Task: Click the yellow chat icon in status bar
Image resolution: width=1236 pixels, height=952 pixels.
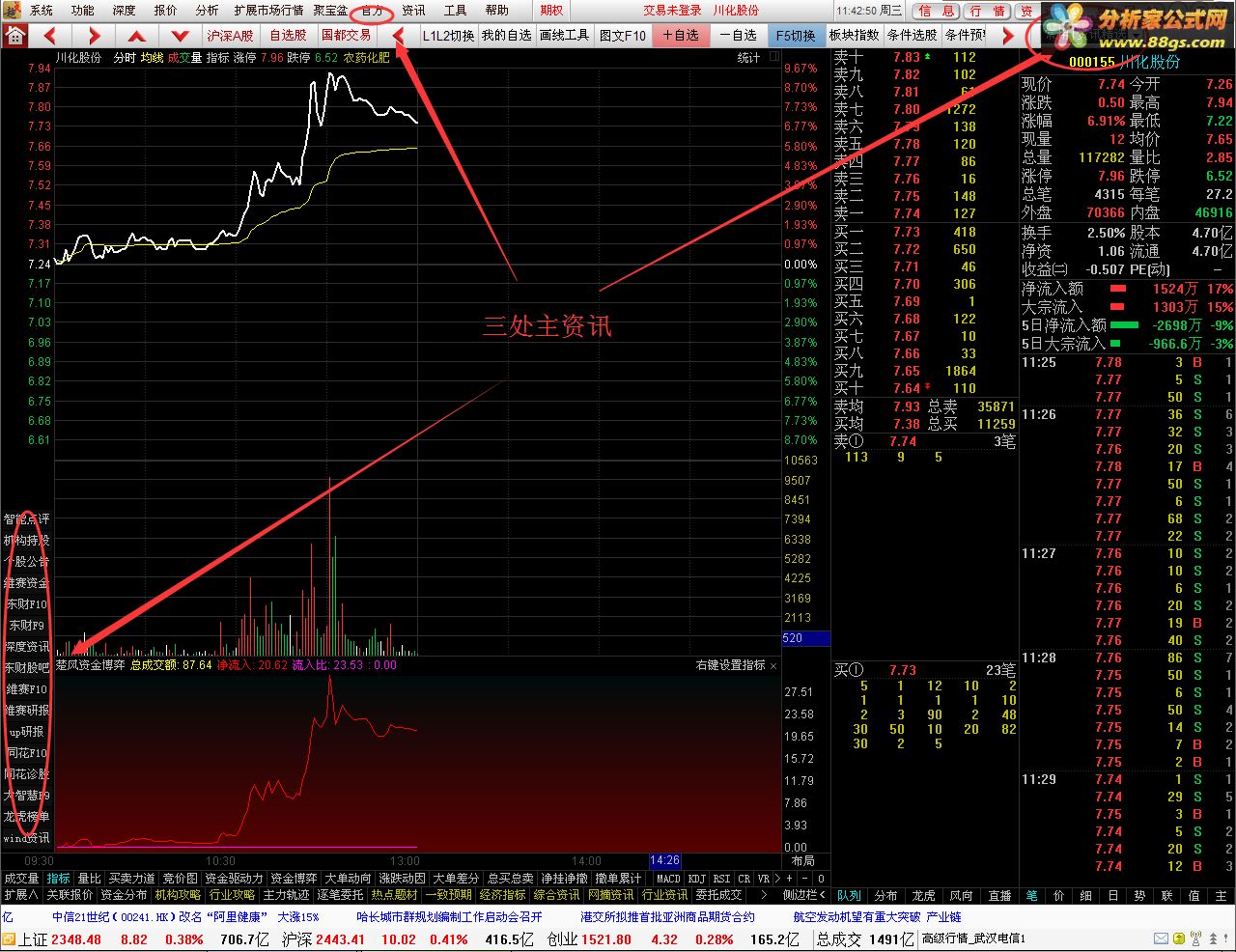Action: (1178, 938)
